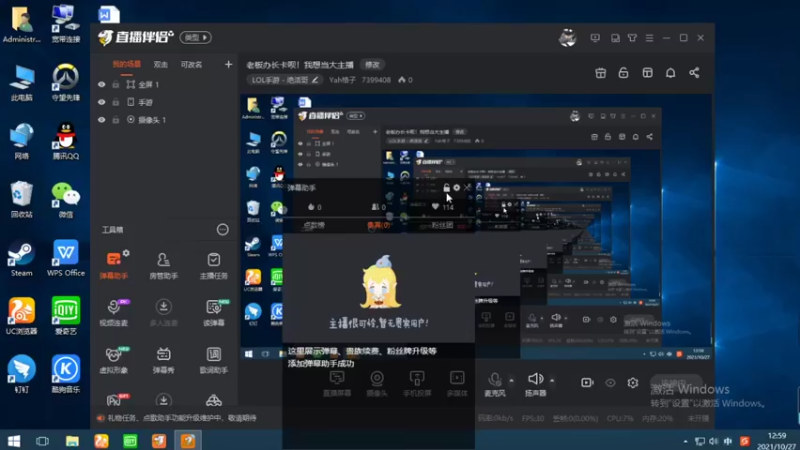This screenshot has height=450, width=800.
Task: Toggle lock on 摄像头 1 source
Action: (116, 120)
